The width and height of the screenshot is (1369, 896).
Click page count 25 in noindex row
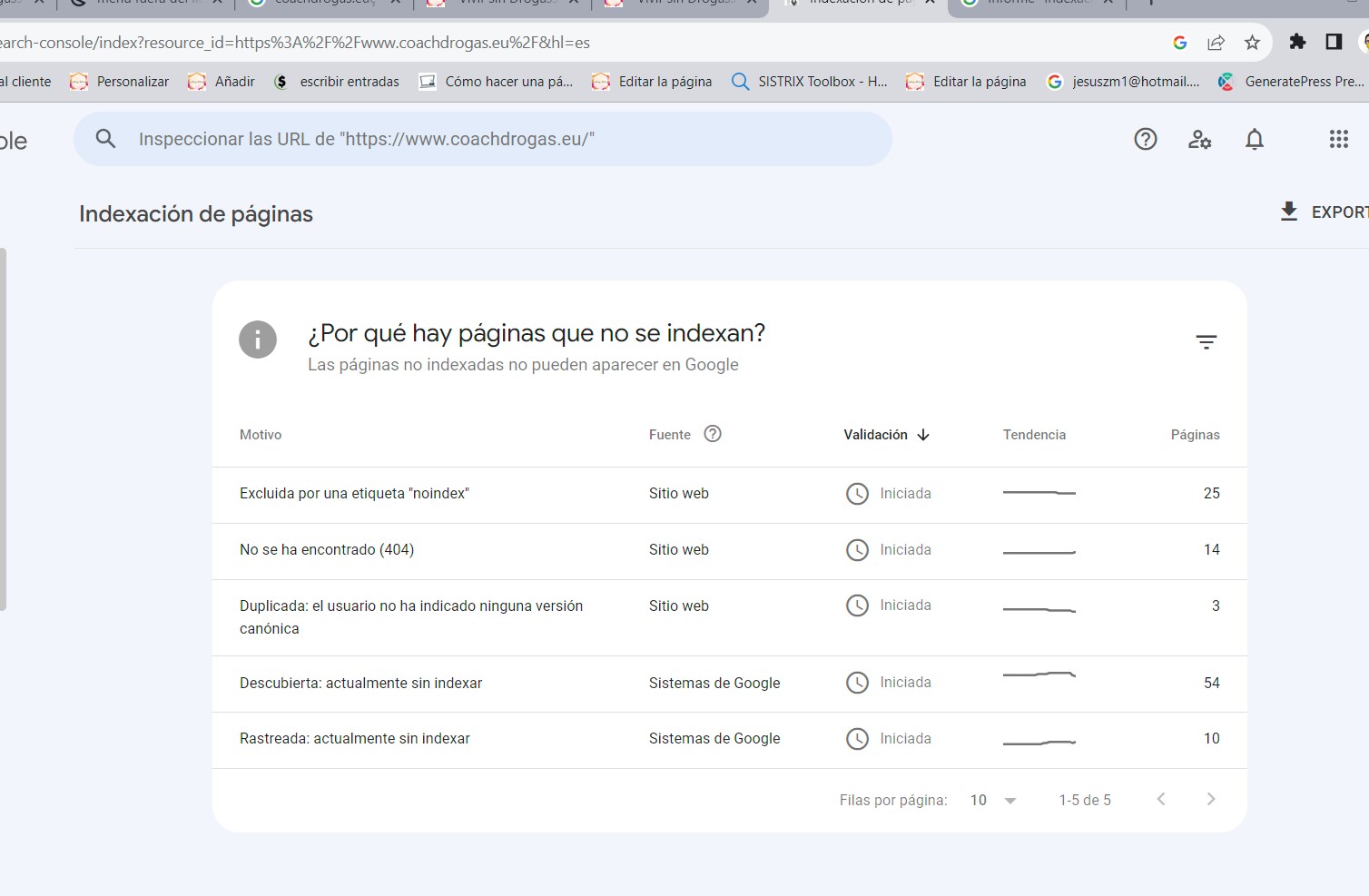[1212, 494]
